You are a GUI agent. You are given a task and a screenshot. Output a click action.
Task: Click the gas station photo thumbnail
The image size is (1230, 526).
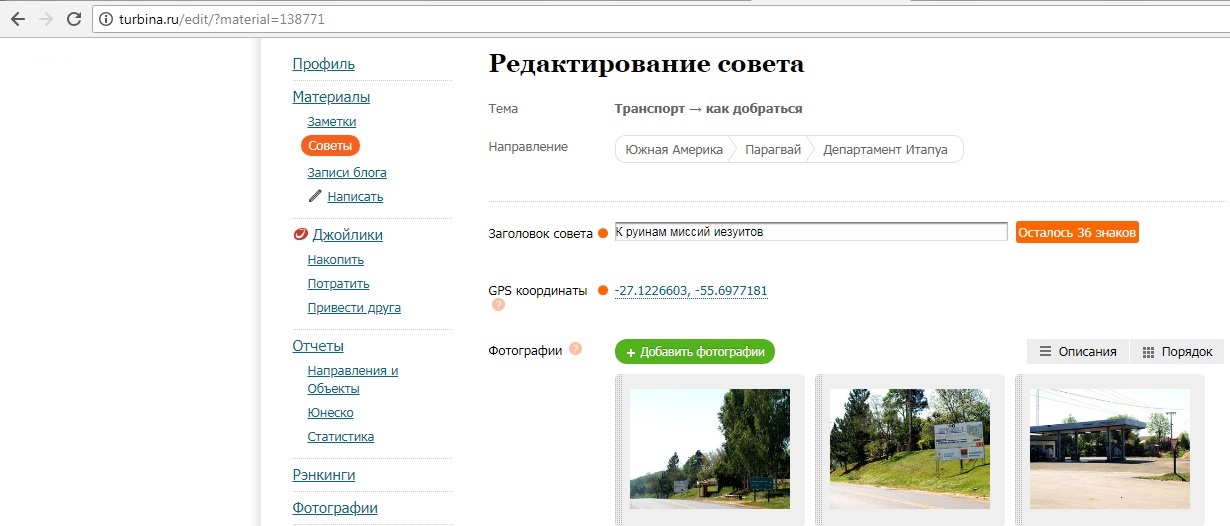[x=1109, y=448]
